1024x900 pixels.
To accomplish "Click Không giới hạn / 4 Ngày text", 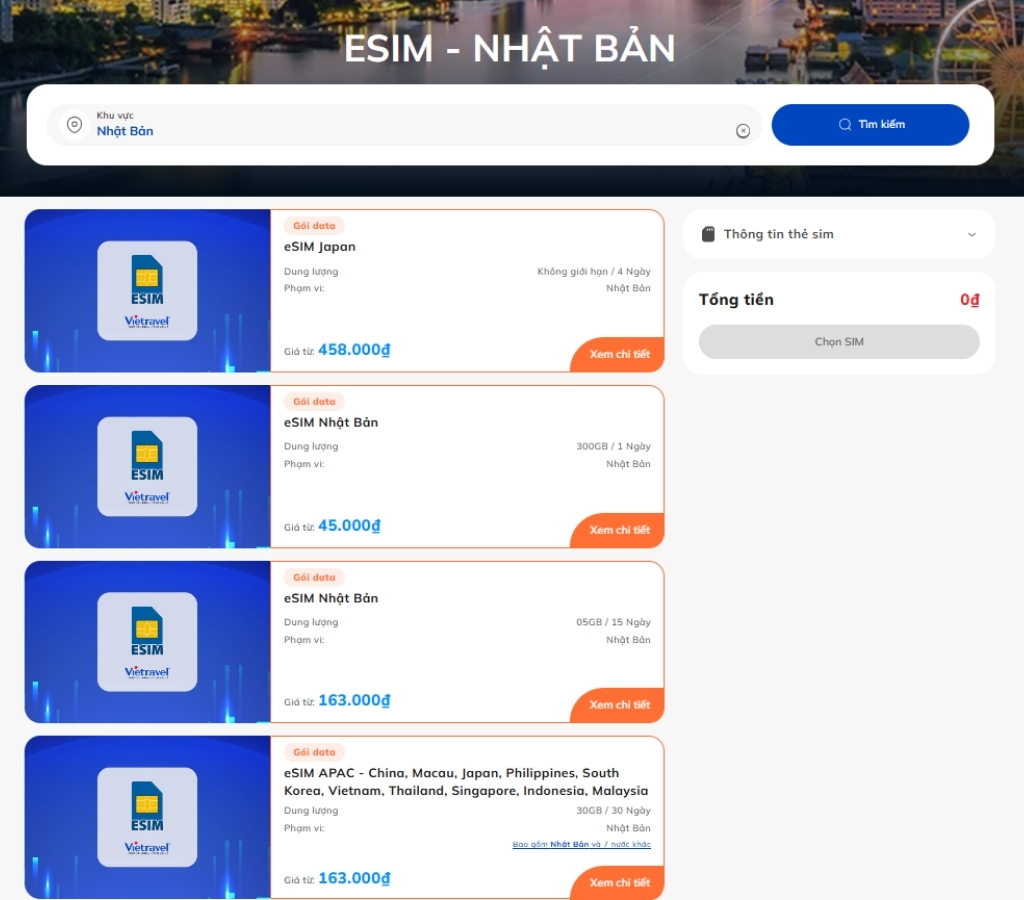I will pyautogui.click(x=594, y=271).
